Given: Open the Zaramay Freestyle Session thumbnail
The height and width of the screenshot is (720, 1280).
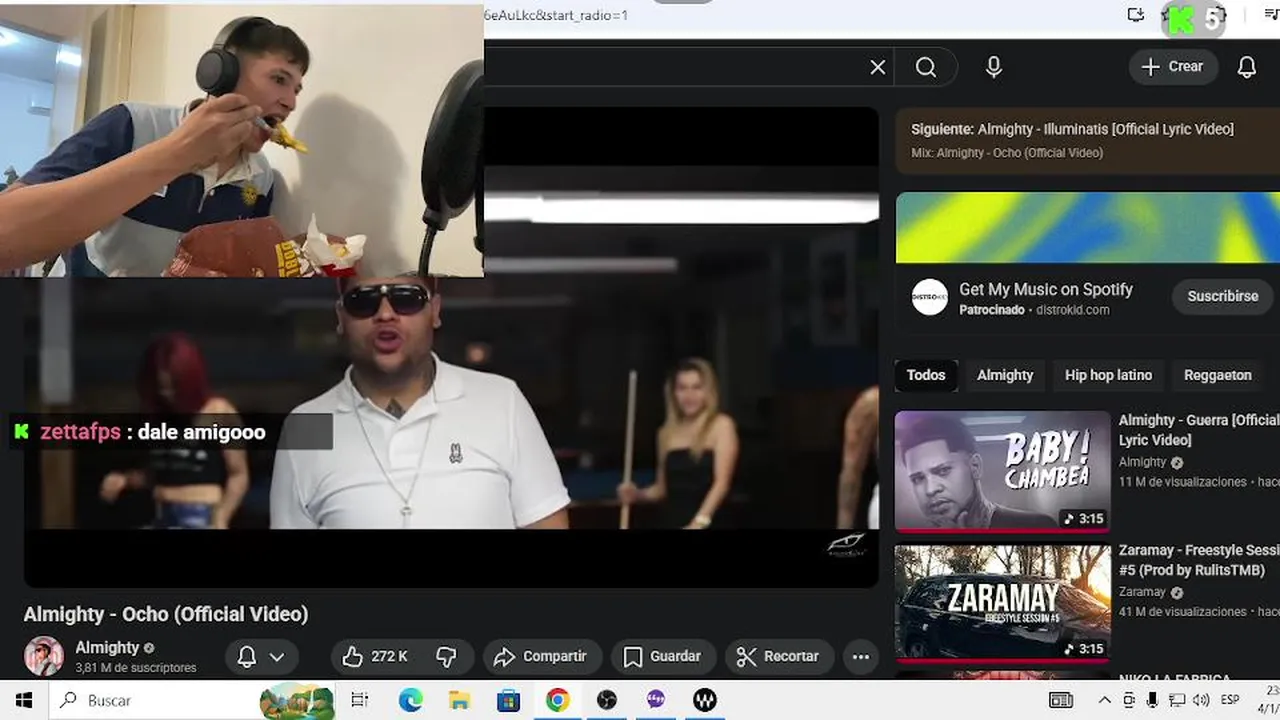Looking at the screenshot, I should pos(1002,603).
